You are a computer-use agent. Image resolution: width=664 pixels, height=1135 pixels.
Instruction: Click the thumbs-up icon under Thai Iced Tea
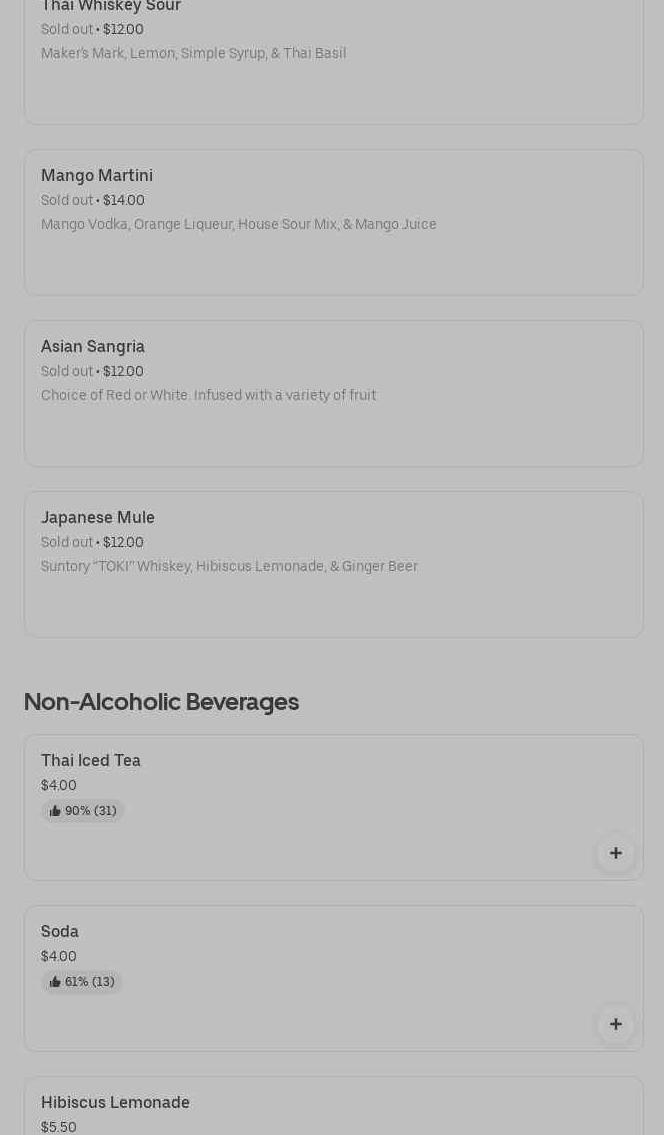(x=55, y=811)
